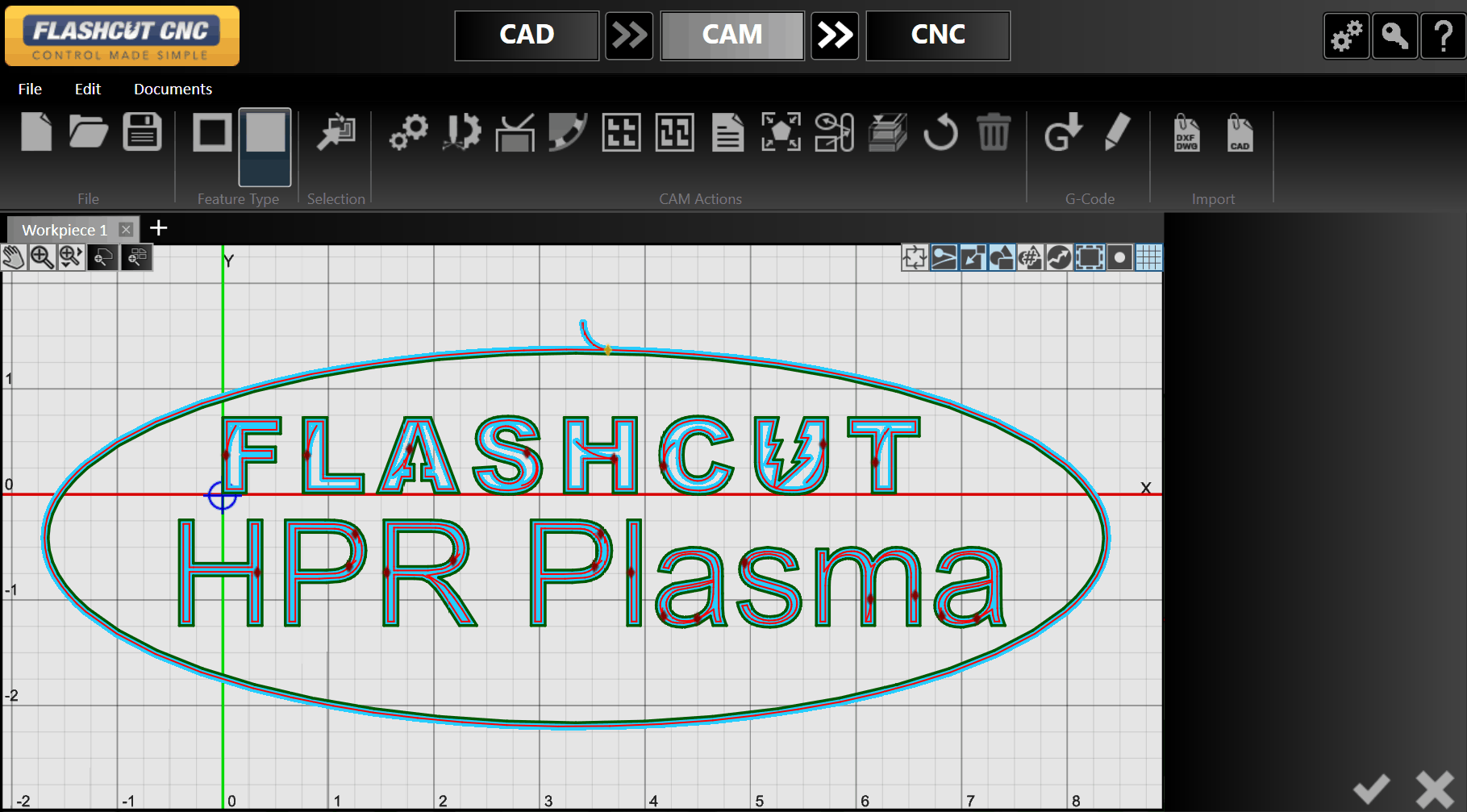The width and height of the screenshot is (1467, 812).
Task: Click the double arrow between CAM and CNC
Action: click(835, 35)
